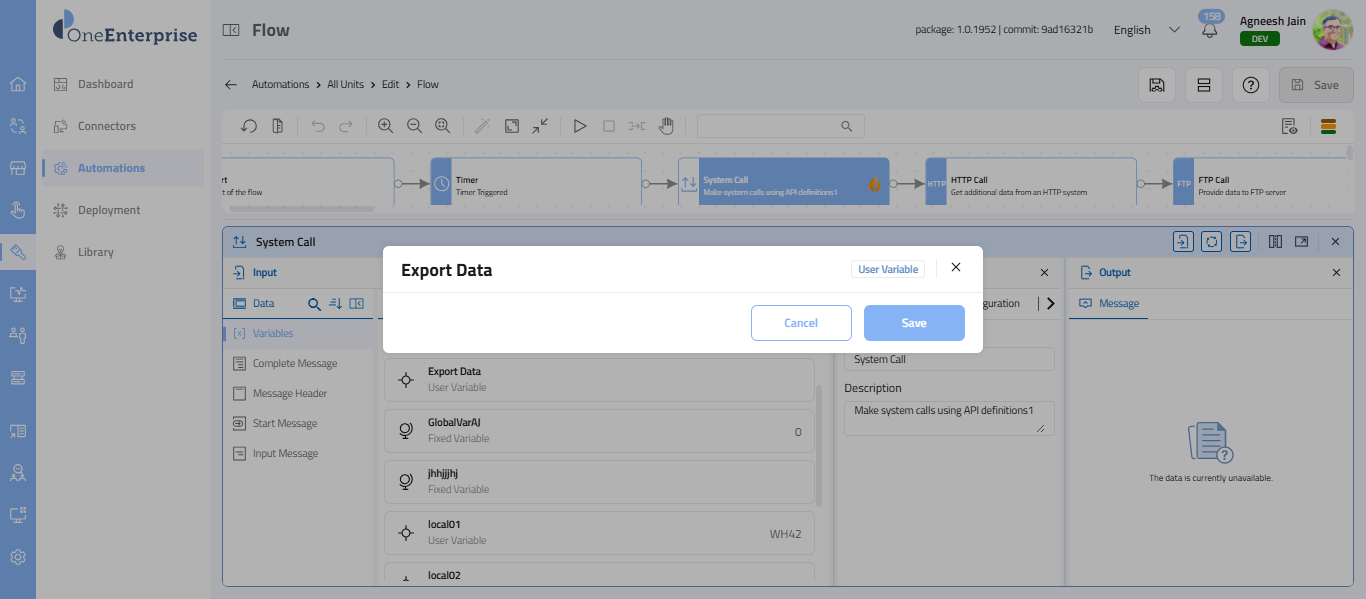Collapse the sidebar using icon beside Flow
This screenshot has height=599, width=1366.
tap(231, 30)
